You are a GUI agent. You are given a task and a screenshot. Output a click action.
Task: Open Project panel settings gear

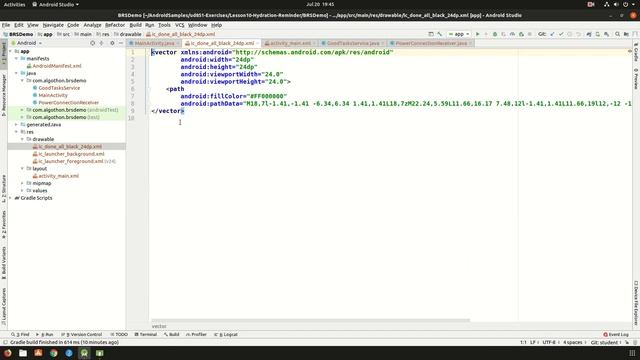point(112,43)
